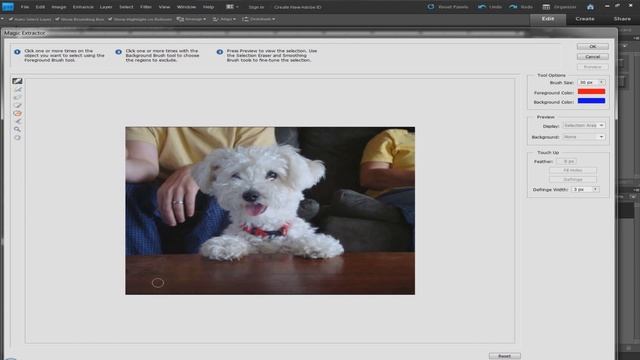Click the Reset Panels icon
The height and width of the screenshot is (360, 640).
431,7
